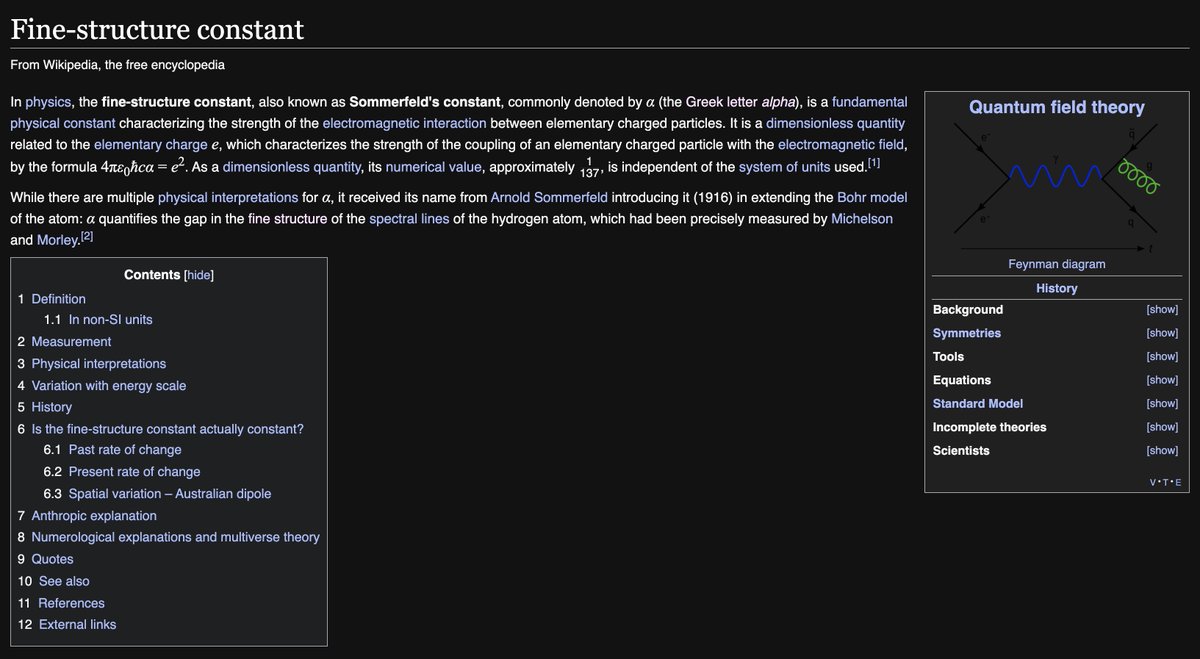The image size is (1200, 659).
Task: Jump to 1 Definition section
Action: (52, 299)
